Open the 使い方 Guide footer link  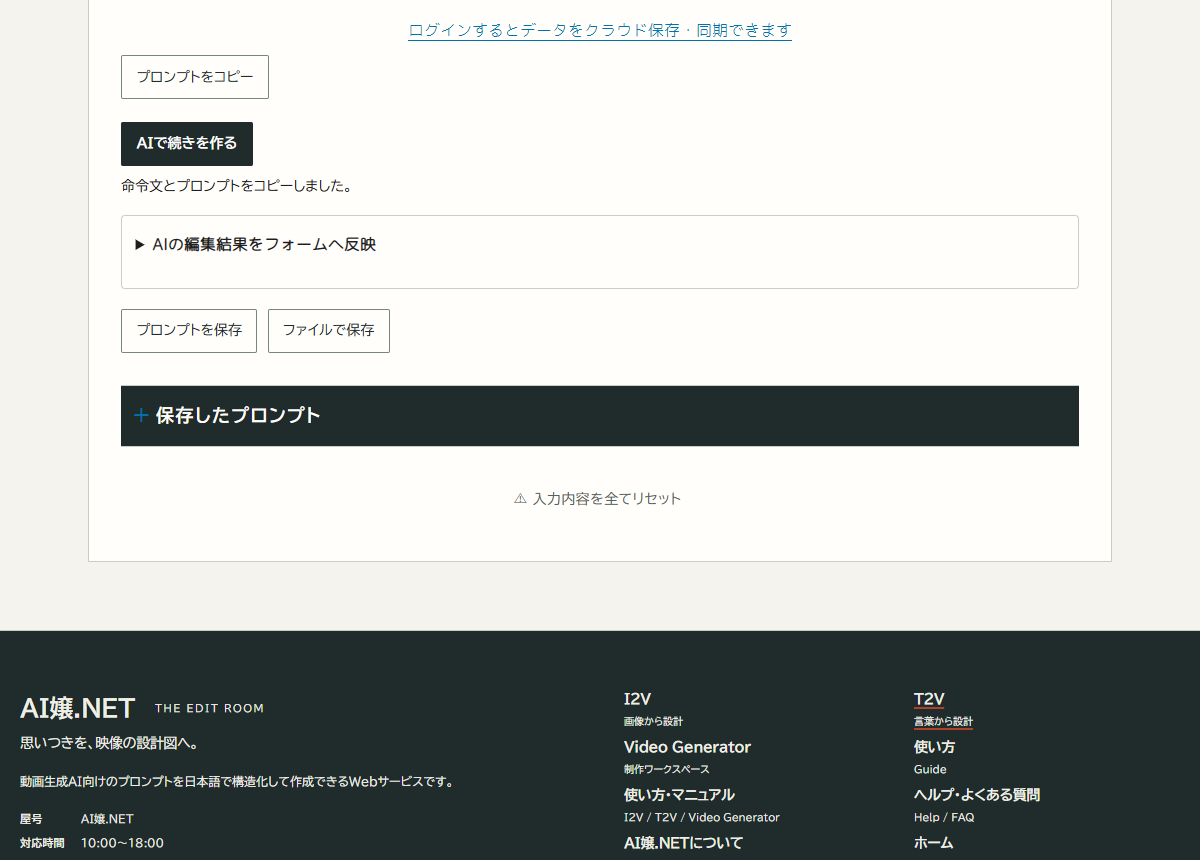(934, 747)
